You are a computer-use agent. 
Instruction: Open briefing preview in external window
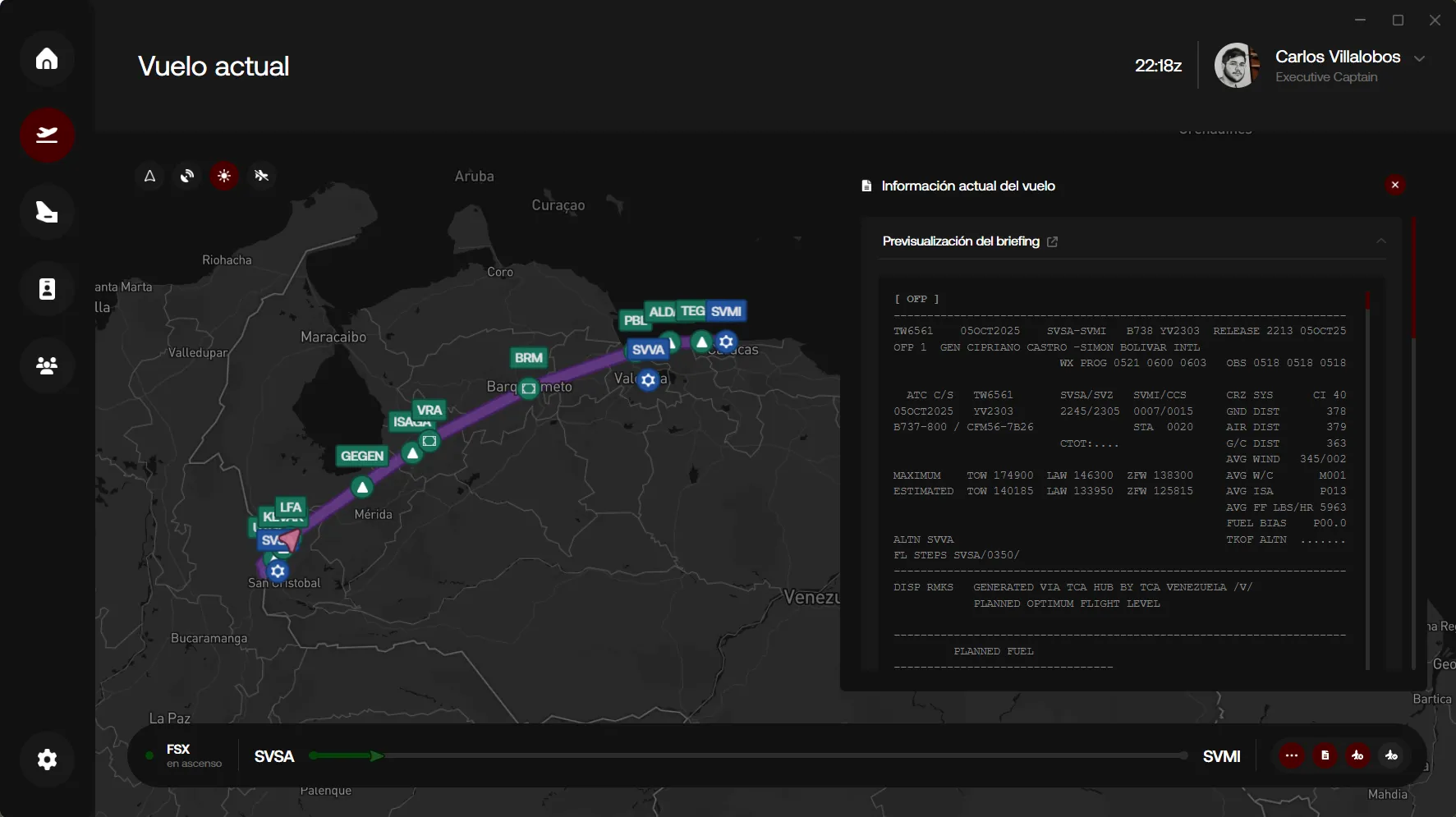pyautogui.click(x=1052, y=241)
